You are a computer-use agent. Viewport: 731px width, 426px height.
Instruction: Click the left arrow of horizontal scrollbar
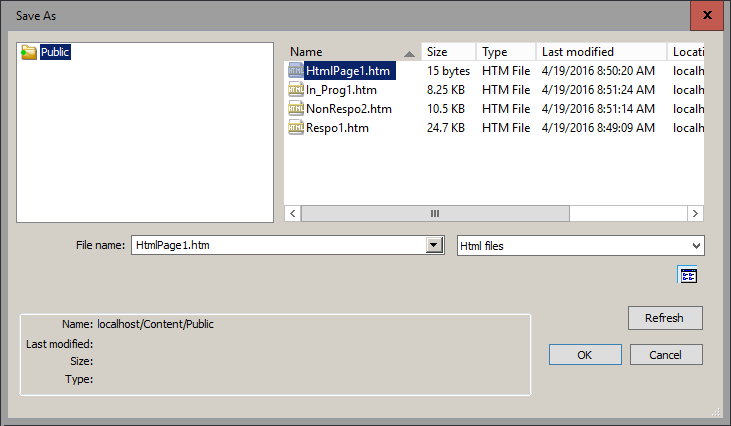point(293,213)
